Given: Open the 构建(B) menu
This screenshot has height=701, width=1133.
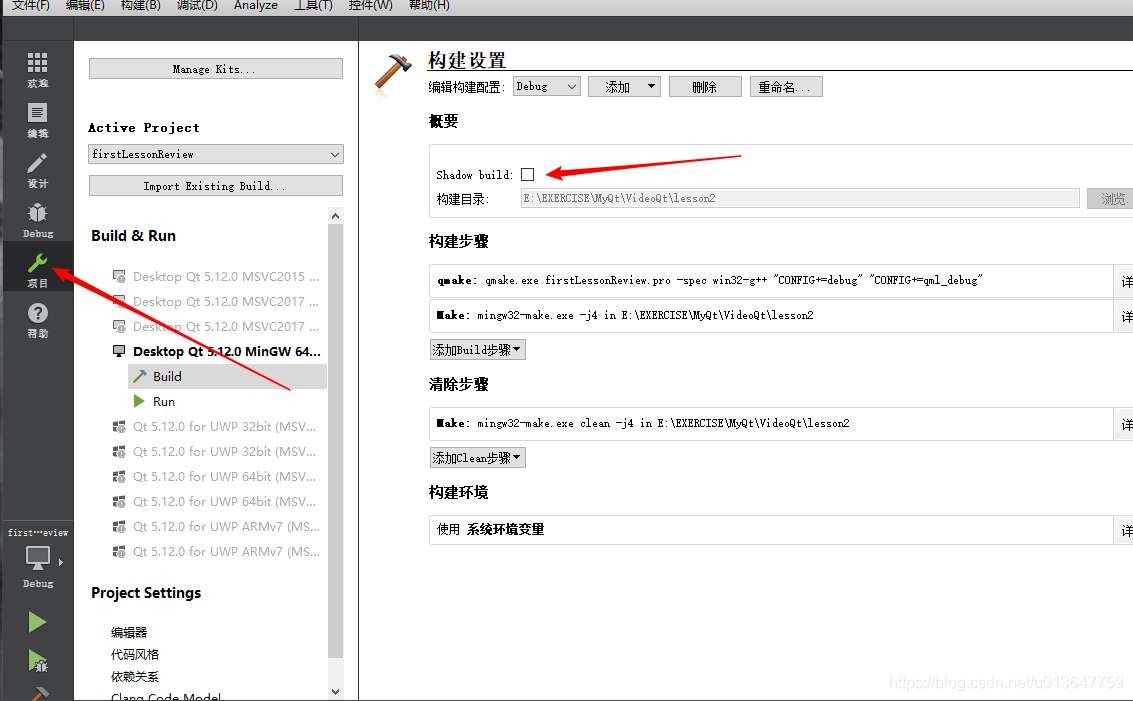Looking at the screenshot, I should [140, 6].
